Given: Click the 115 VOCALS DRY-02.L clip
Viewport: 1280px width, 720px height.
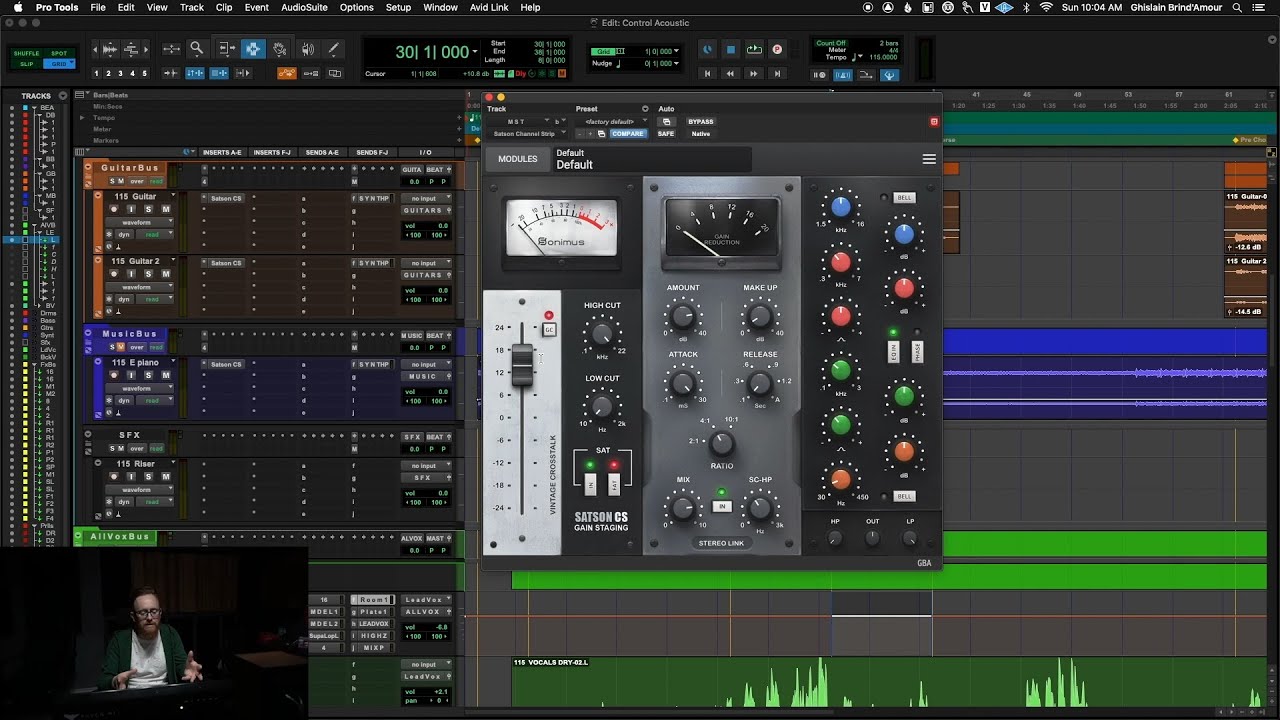Looking at the screenshot, I should (x=890, y=683).
